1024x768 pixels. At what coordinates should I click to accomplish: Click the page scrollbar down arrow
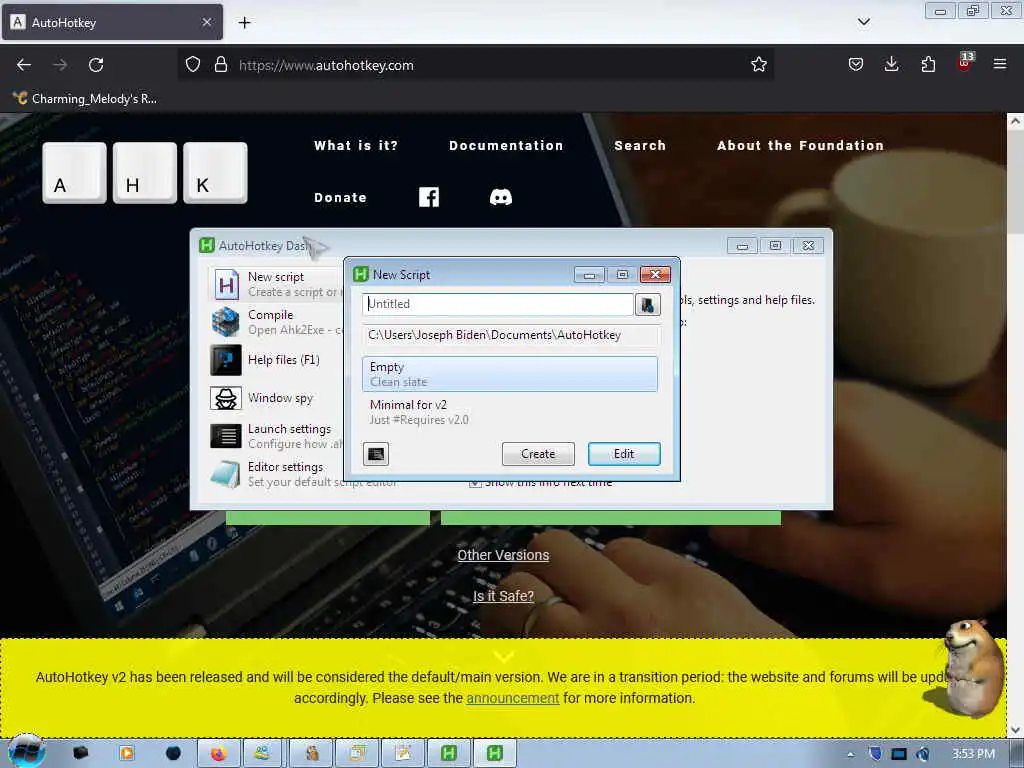[1015, 729]
